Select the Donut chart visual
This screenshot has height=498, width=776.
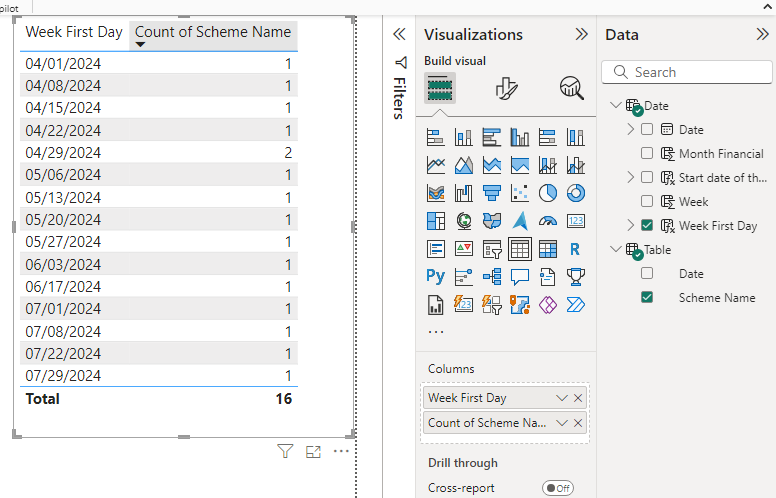tap(576, 193)
